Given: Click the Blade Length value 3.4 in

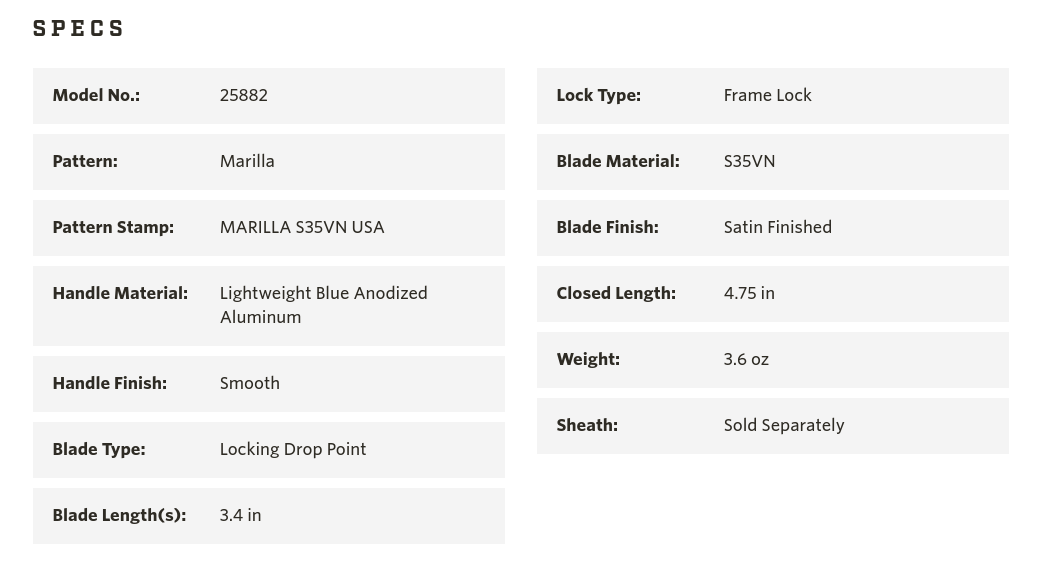Looking at the screenshot, I should (x=240, y=515).
